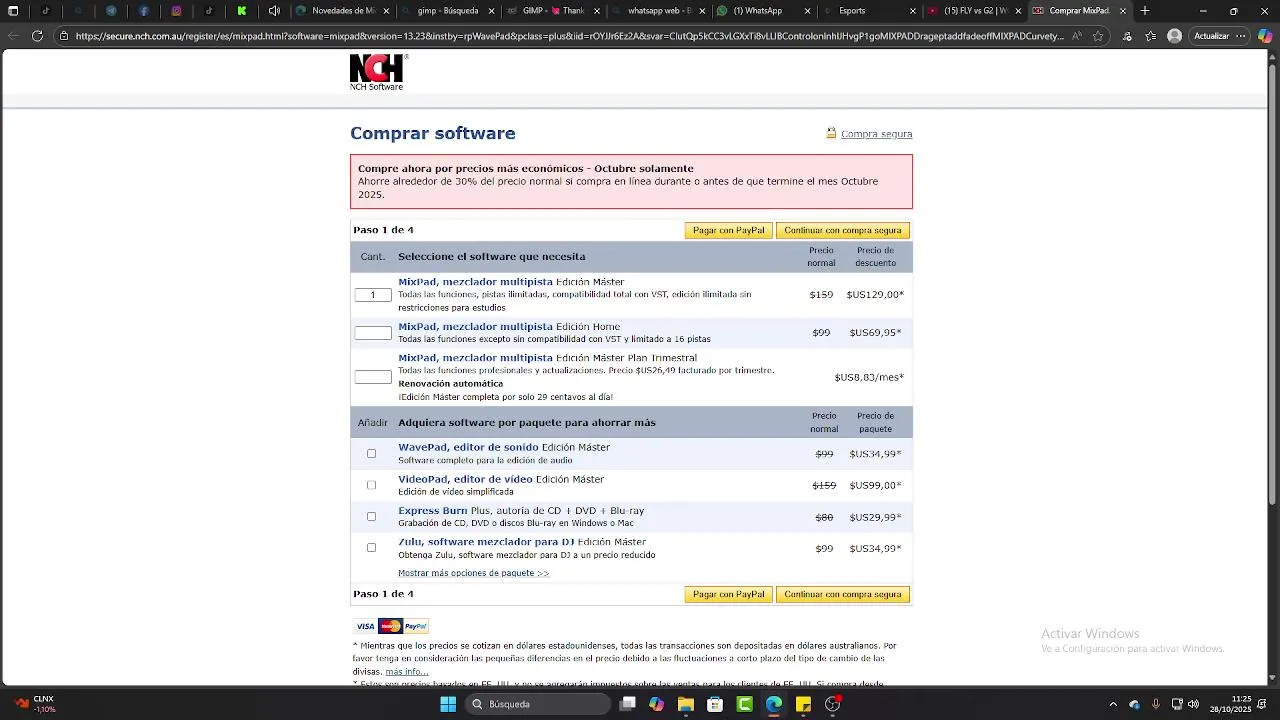Open Edge tab actions menu icon
This screenshot has height=720, width=1280.
(x=13, y=11)
